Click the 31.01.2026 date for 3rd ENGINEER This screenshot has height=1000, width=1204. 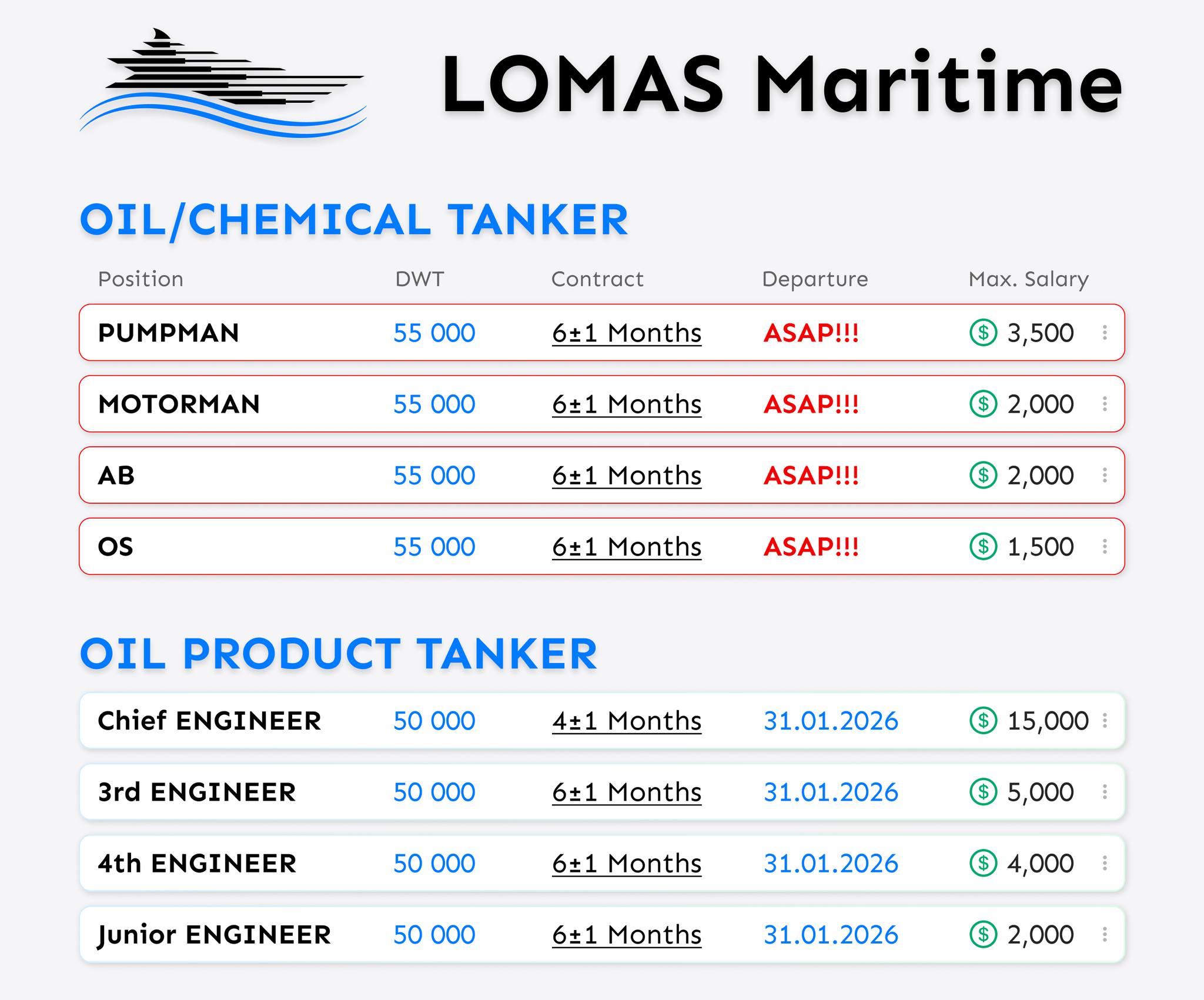[831, 792]
